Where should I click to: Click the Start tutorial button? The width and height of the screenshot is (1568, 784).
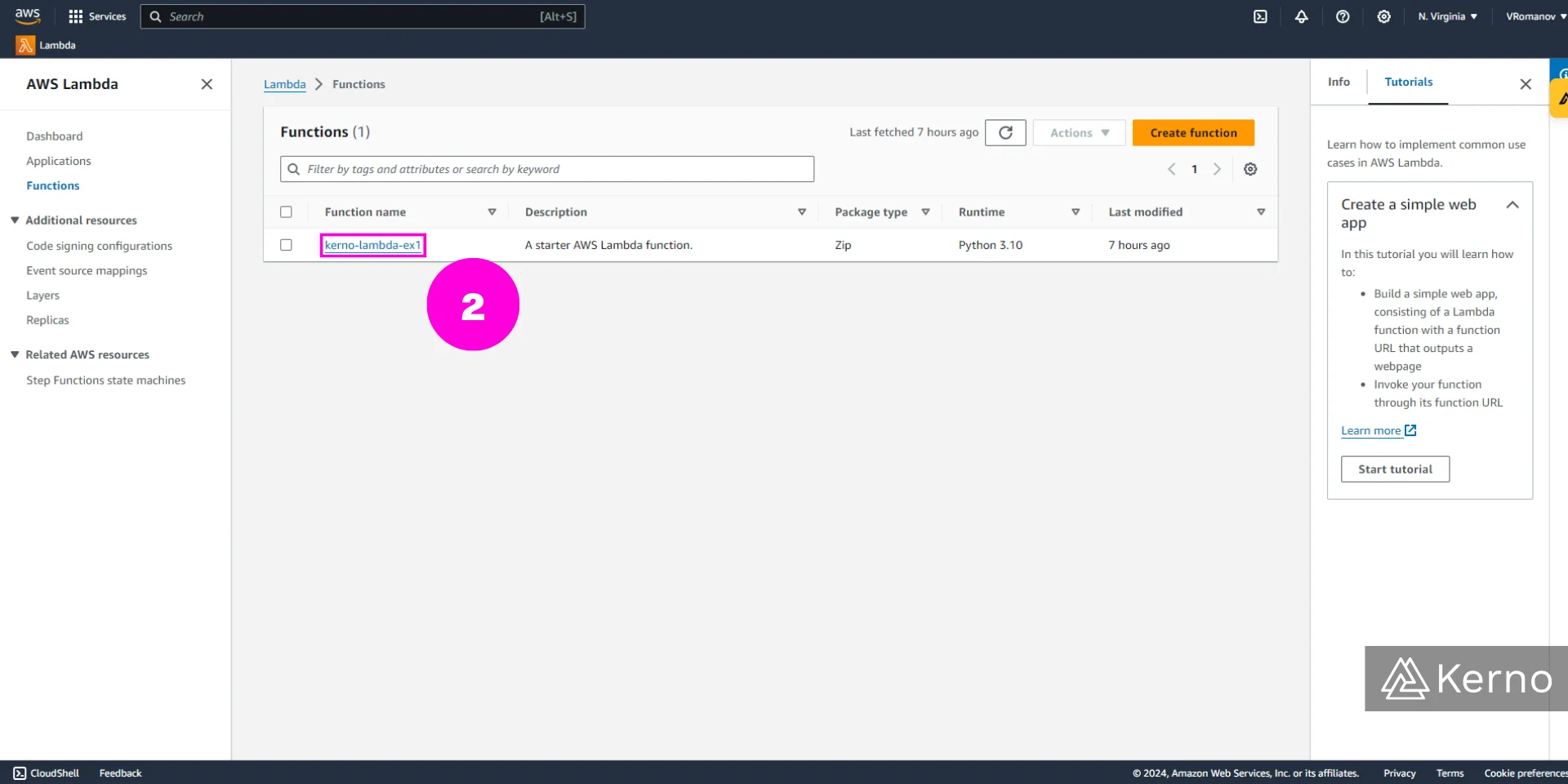1395,469
